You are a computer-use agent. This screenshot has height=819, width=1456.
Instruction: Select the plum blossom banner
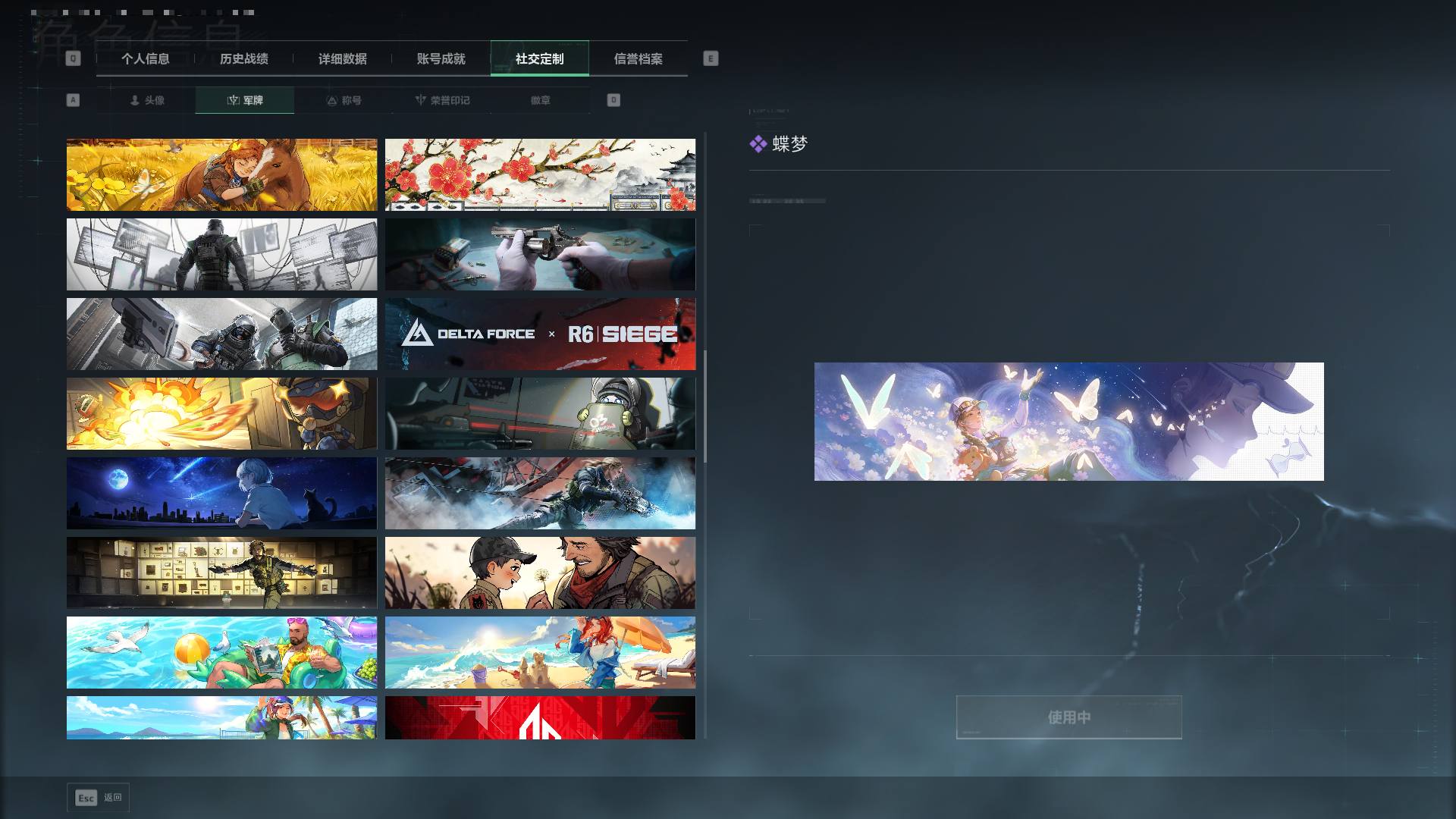[x=540, y=174]
